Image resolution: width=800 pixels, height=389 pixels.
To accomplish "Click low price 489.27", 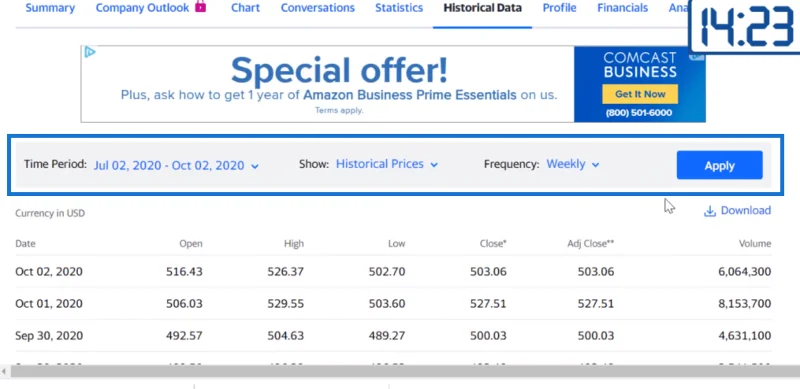I will point(387,336).
